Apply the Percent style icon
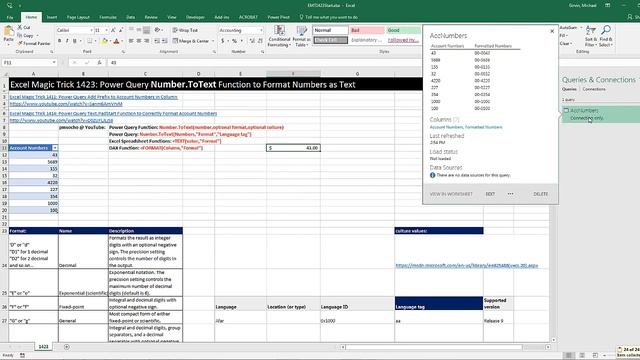640x360 pixels. click(x=234, y=41)
